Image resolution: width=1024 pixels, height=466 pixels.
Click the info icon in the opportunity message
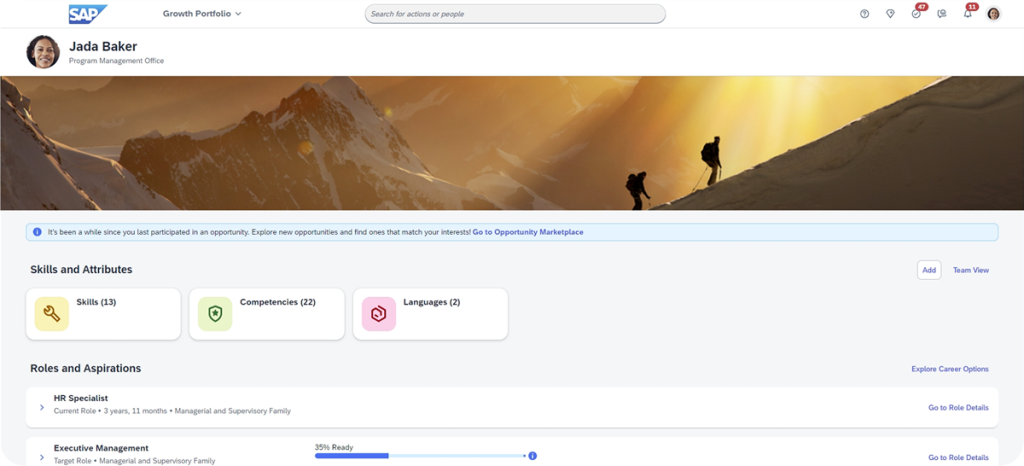pos(37,232)
